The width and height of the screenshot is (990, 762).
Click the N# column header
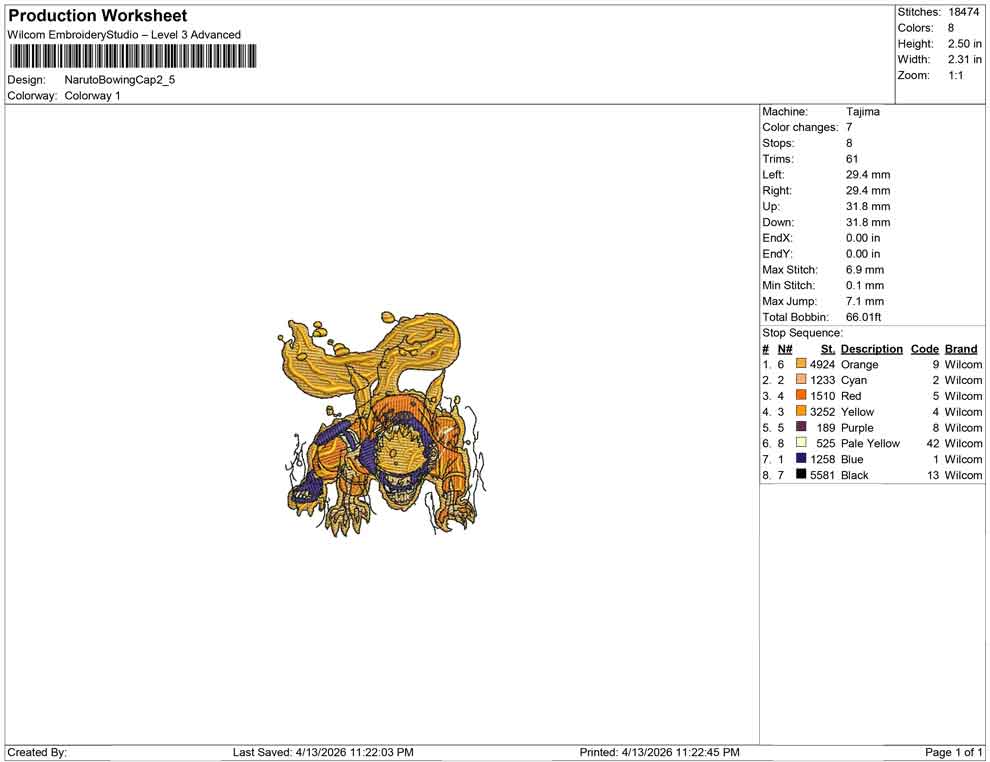785,349
